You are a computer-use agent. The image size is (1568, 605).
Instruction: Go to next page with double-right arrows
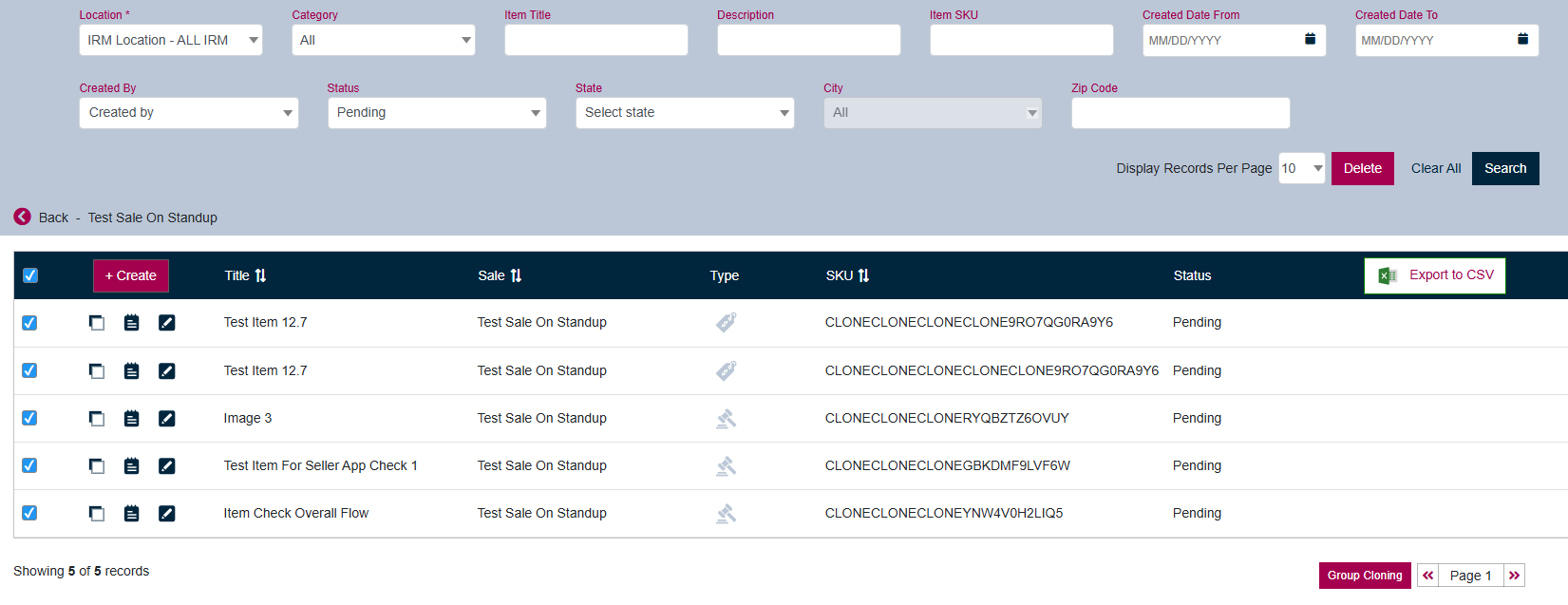[x=1514, y=575]
